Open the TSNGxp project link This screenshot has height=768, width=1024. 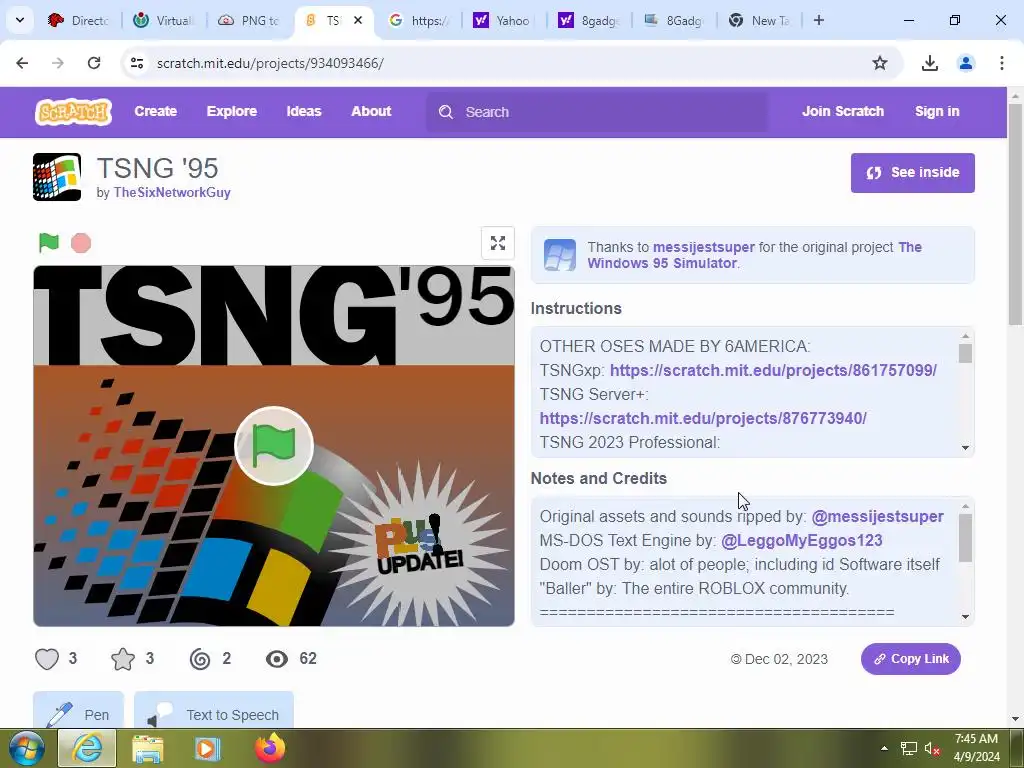click(773, 370)
